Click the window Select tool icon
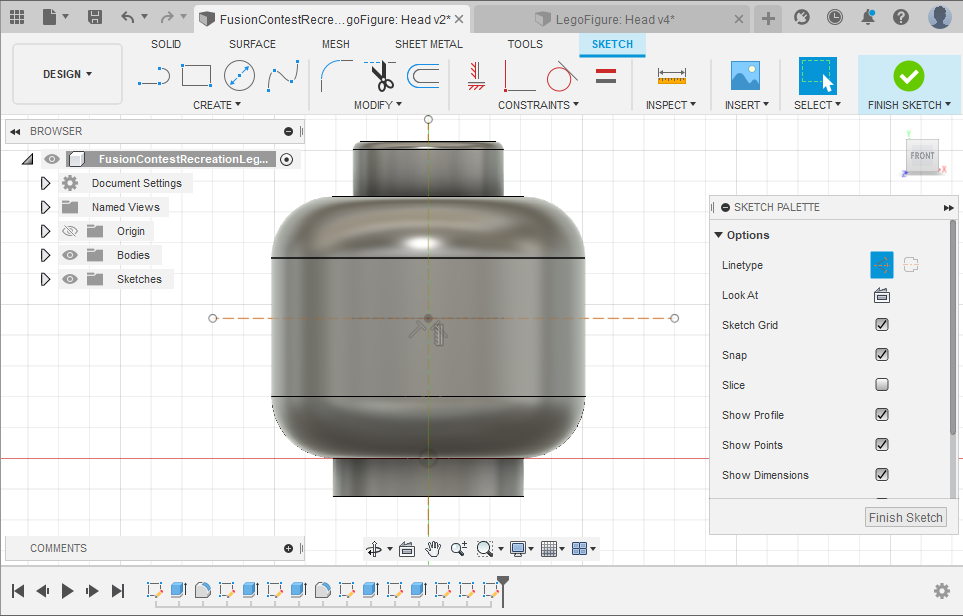 tap(817, 76)
